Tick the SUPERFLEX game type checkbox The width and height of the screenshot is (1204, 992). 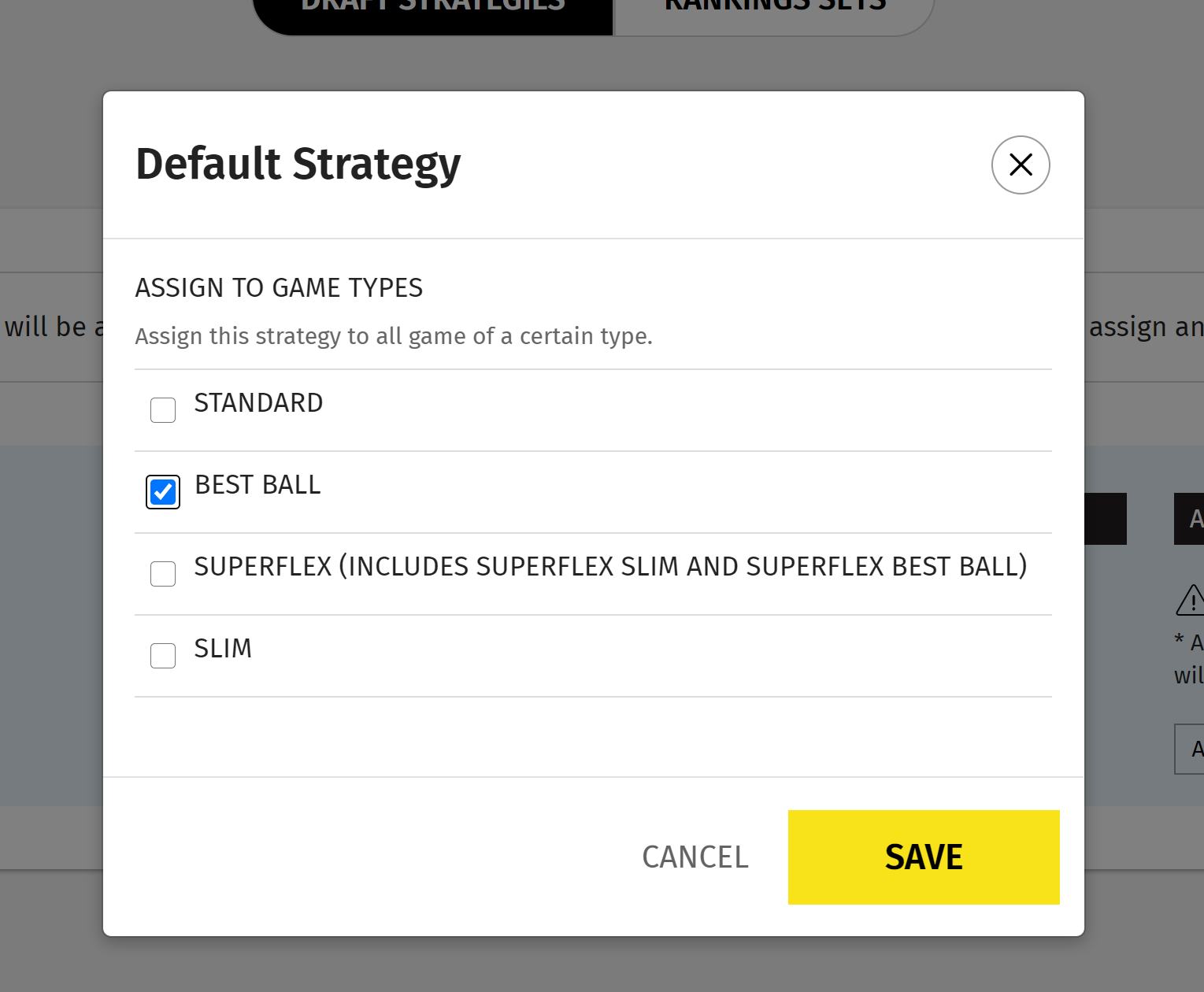(163, 574)
